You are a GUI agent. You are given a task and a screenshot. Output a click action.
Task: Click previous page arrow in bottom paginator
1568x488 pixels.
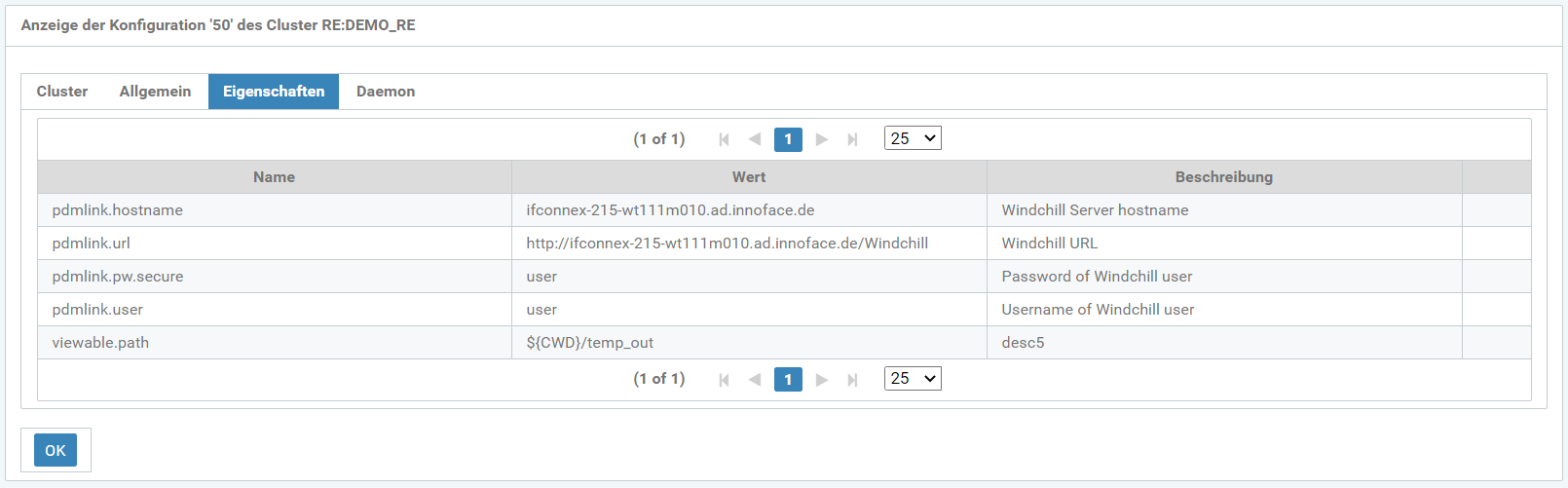point(755,380)
